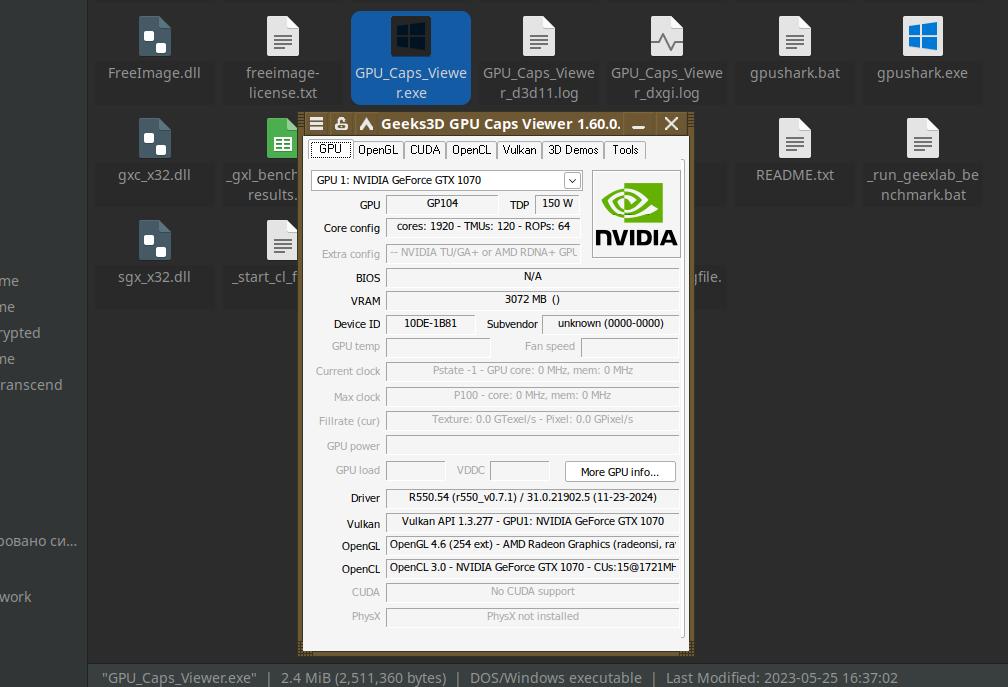Switch to the Vulkan tab
The width and height of the screenshot is (1008, 687).
[x=519, y=150]
